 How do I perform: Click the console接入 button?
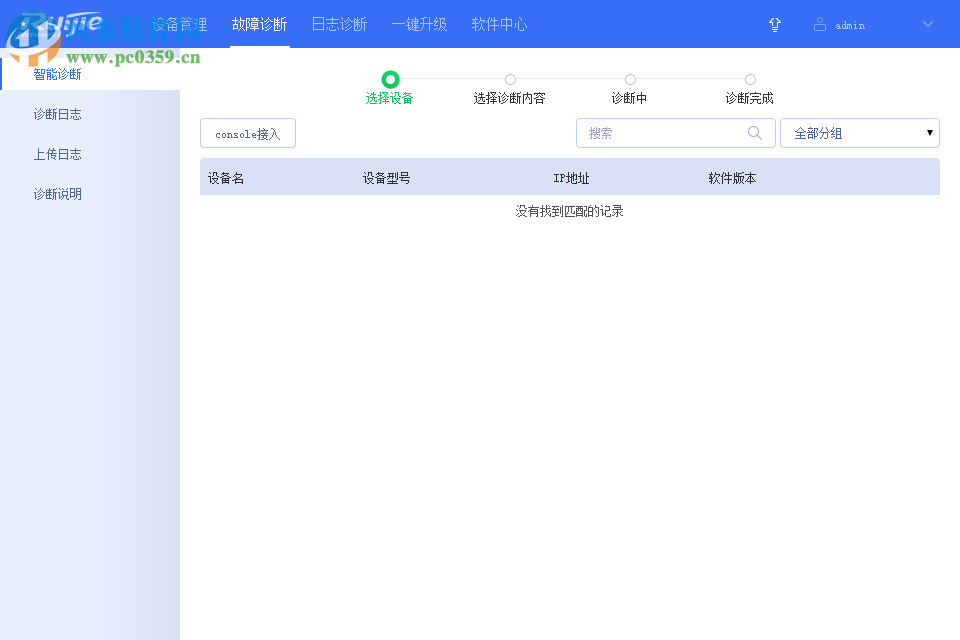click(247, 132)
